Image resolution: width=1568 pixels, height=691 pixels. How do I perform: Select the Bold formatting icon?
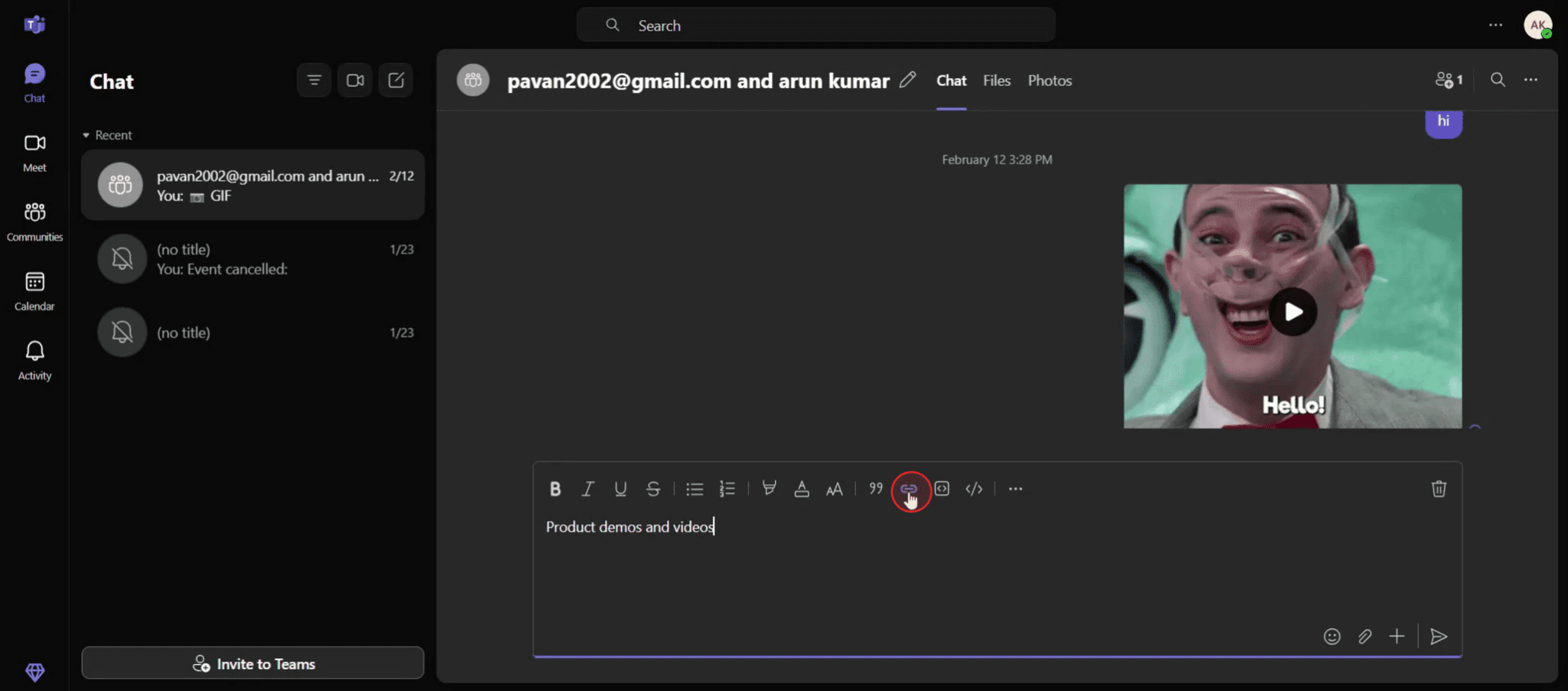554,488
